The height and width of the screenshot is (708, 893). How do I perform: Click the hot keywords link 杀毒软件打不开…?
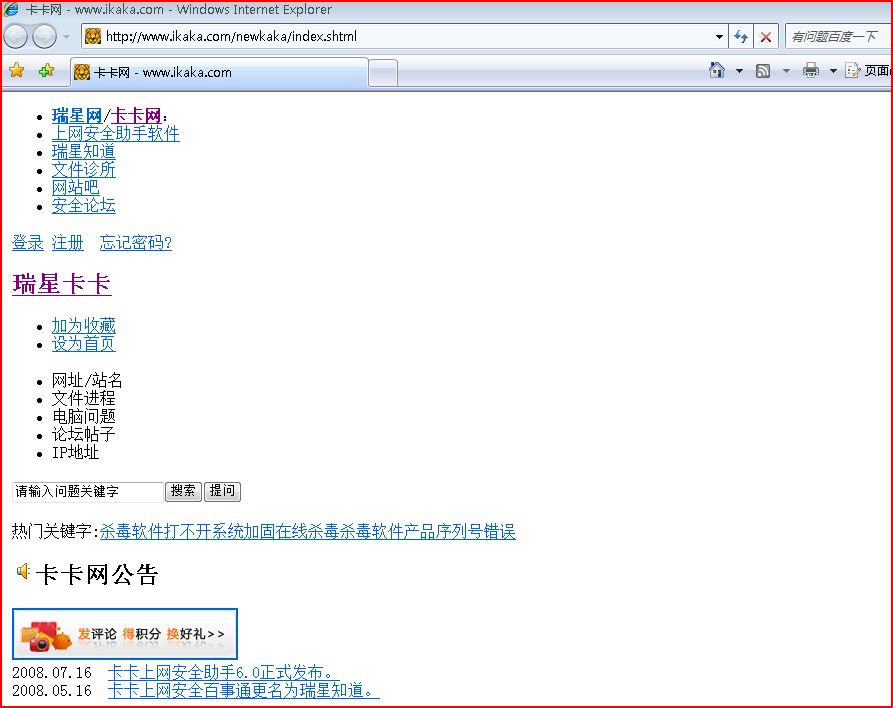308,531
